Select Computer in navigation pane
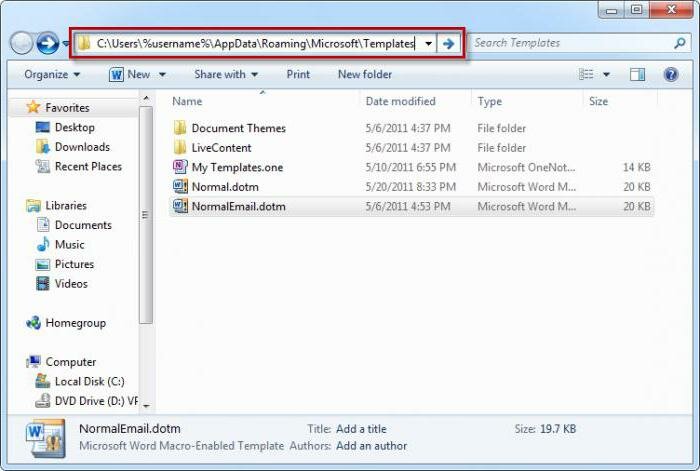Image resolution: width=700 pixels, height=471 pixels. tap(71, 362)
